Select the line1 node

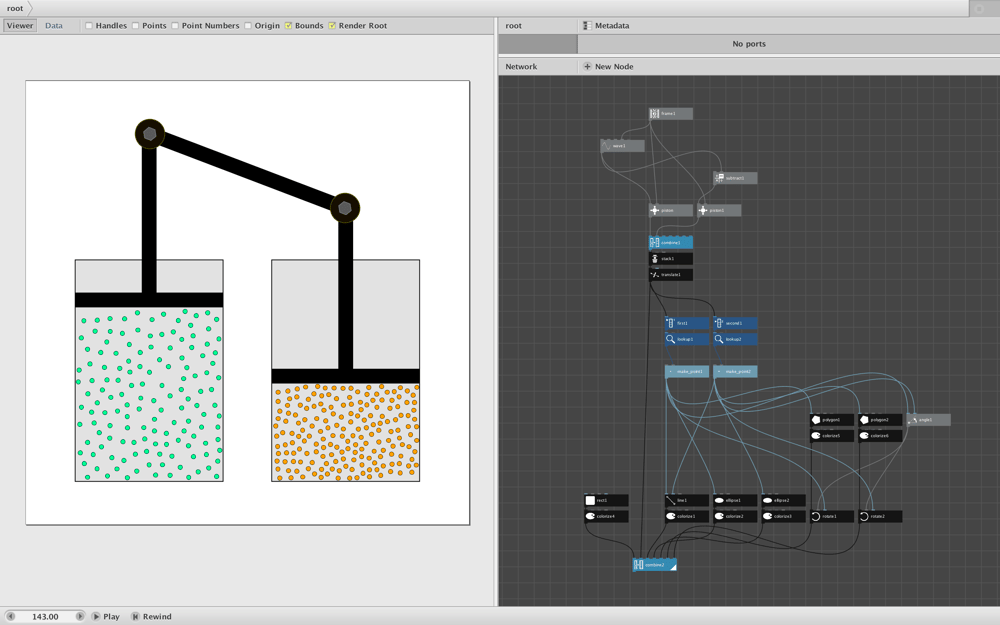coord(687,501)
